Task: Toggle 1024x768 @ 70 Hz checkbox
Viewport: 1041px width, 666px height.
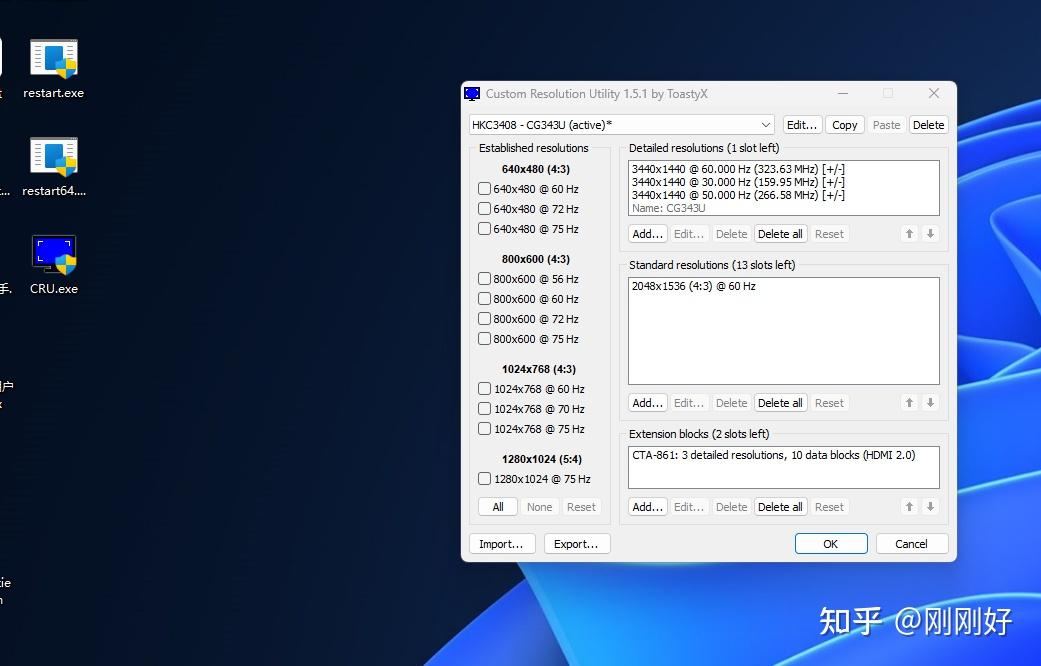Action: 485,408
